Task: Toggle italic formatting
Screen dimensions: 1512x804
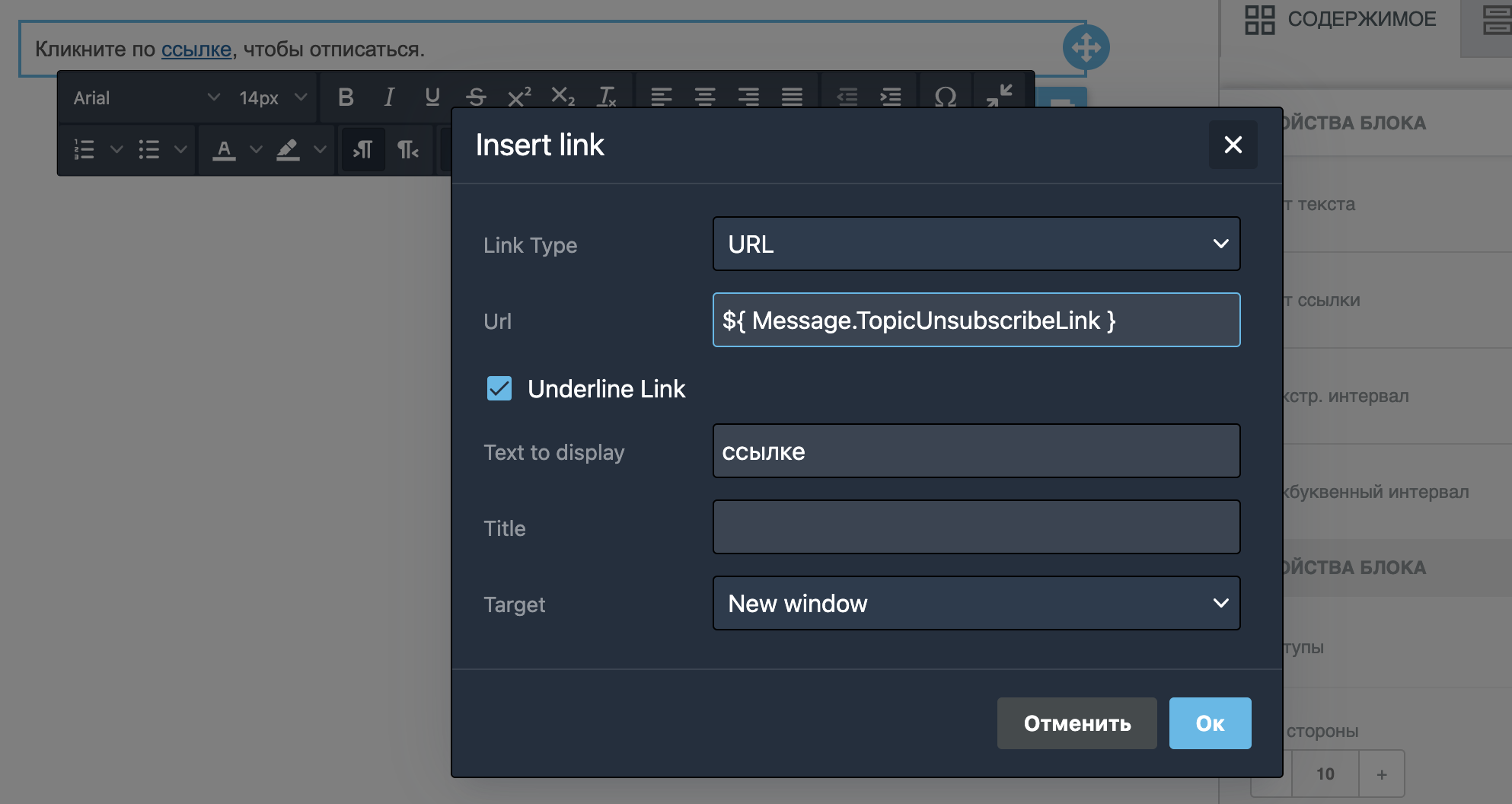Action: point(389,97)
